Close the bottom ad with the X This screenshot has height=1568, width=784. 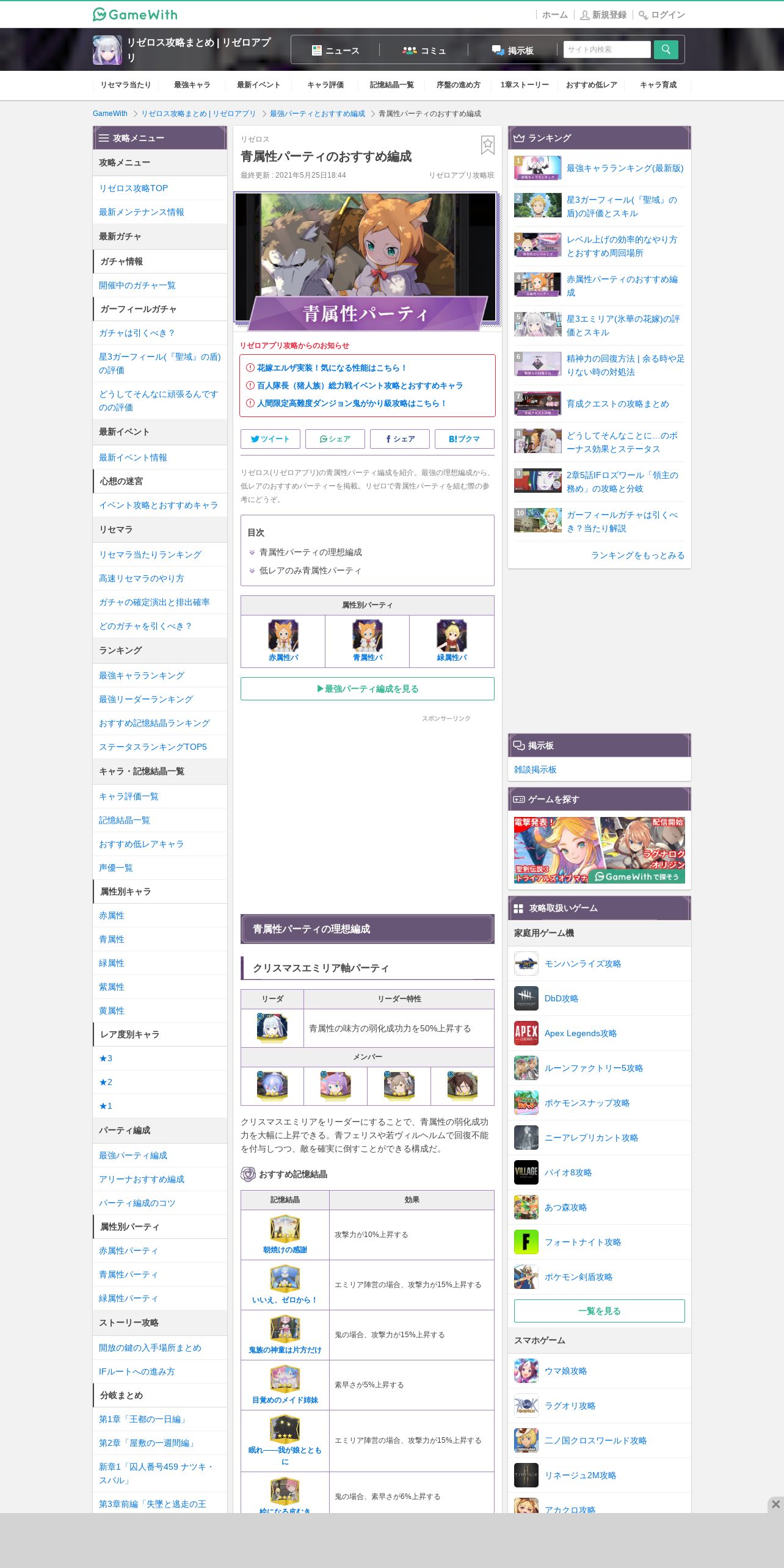tap(775, 1504)
